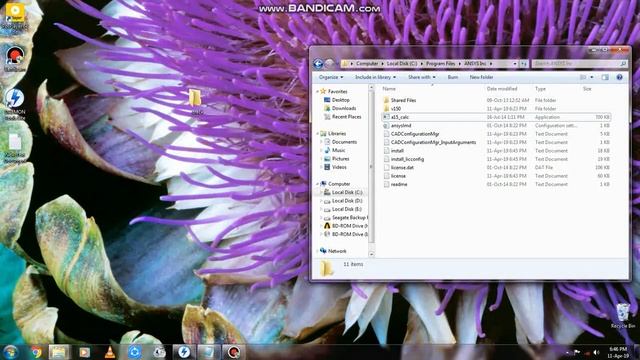Click the Search ANSYS Inc field
Viewport: 640px width, 360px height.
click(x=580, y=64)
